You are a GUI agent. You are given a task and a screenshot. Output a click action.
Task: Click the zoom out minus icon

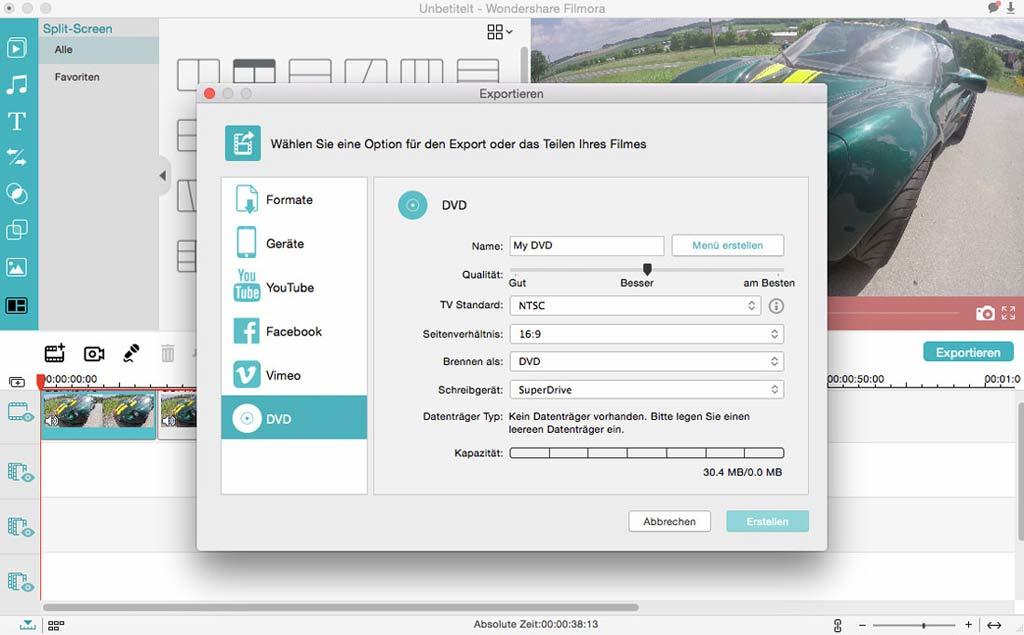tap(862, 625)
